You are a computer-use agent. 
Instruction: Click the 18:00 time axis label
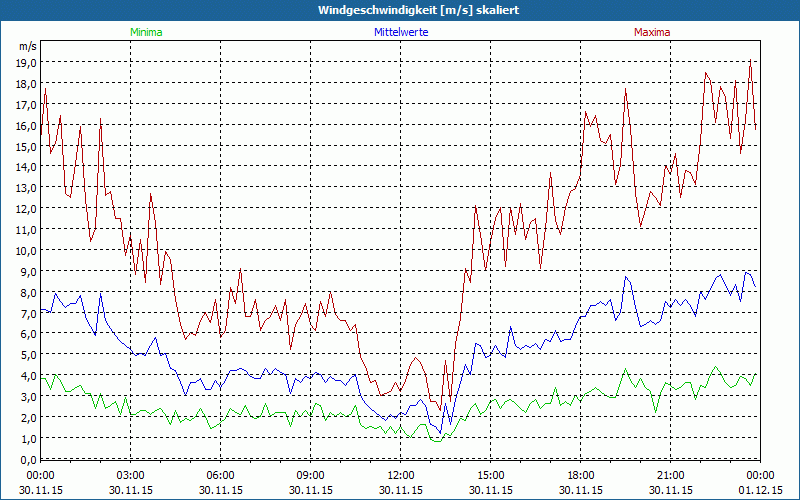click(581, 475)
